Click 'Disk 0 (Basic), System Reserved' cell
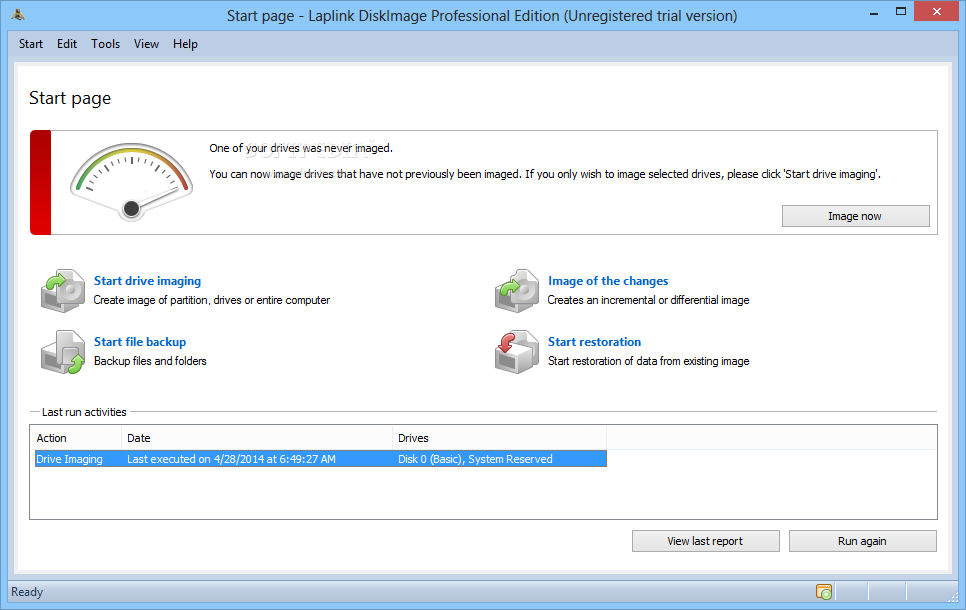 (475, 459)
